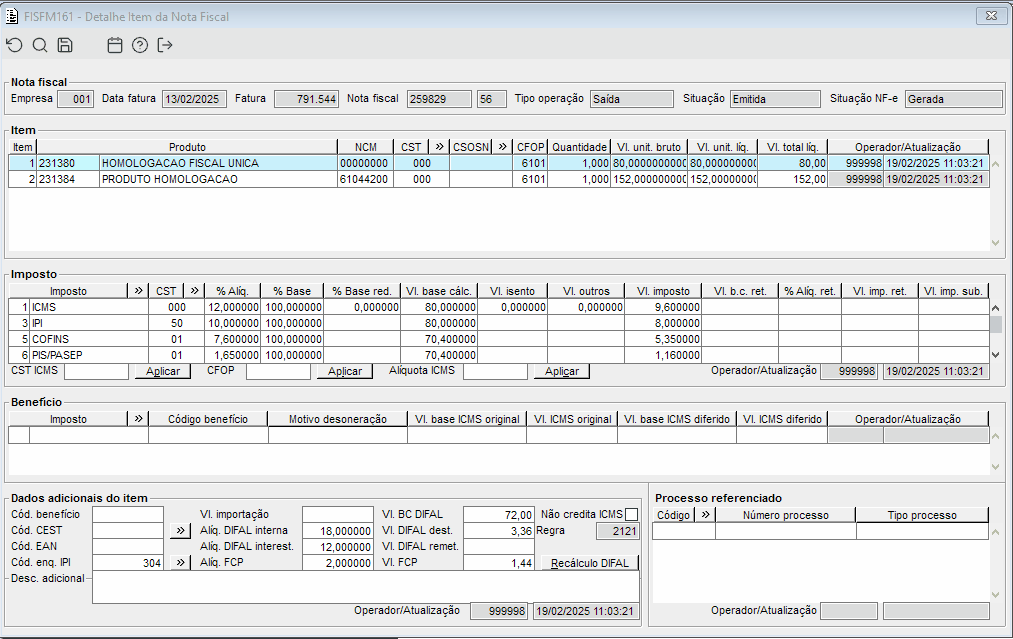Open help via question mark icon
Image resolution: width=1013 pixels, height=639 pixels.
[140, 45]
